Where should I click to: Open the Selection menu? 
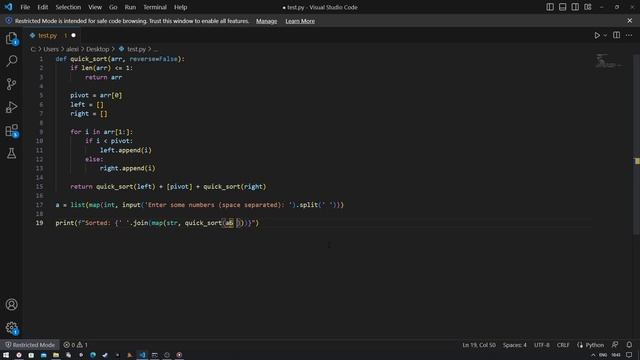(68, 7)
